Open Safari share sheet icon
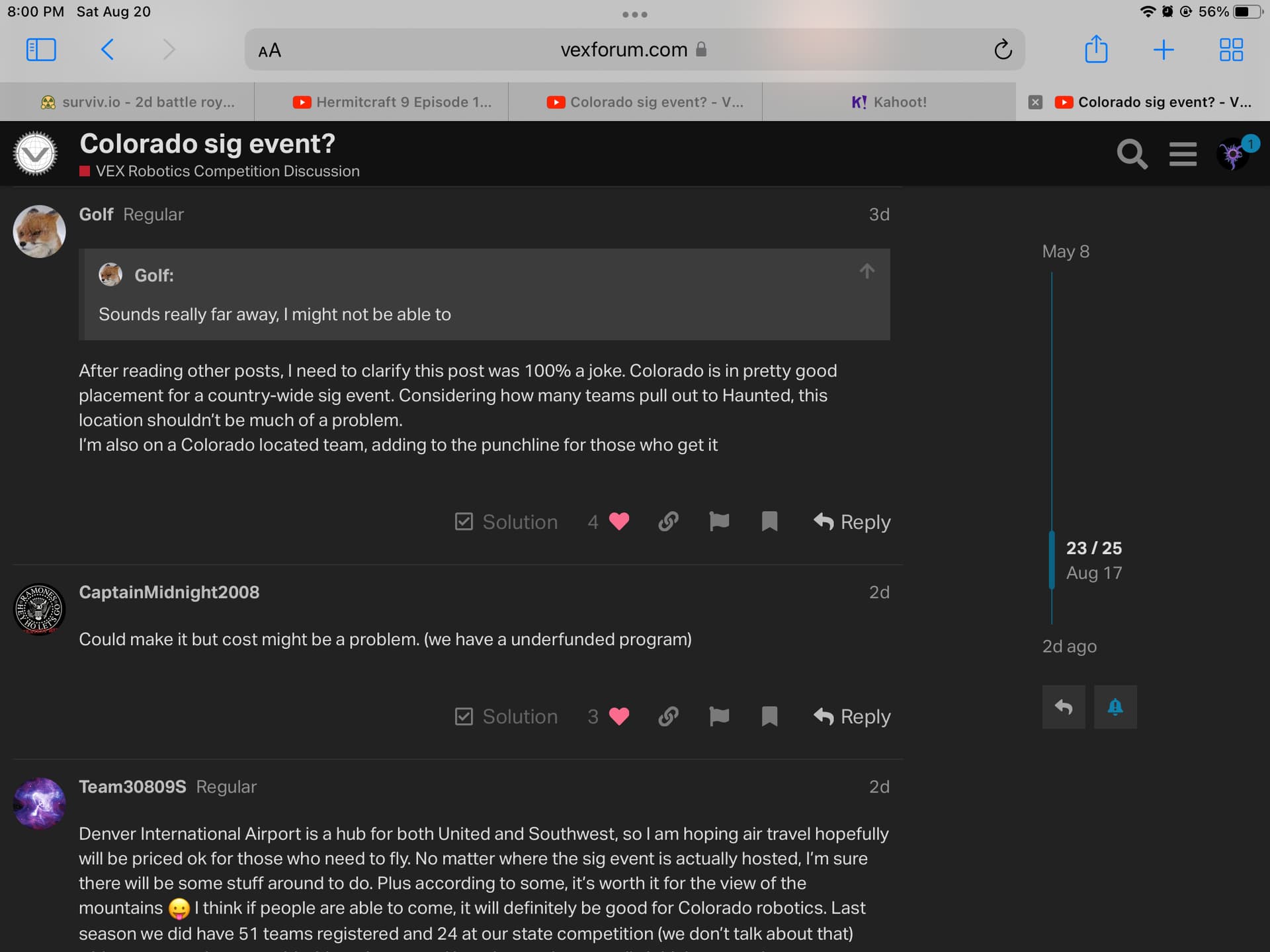1270x952 pixels. coord(1096,50)
